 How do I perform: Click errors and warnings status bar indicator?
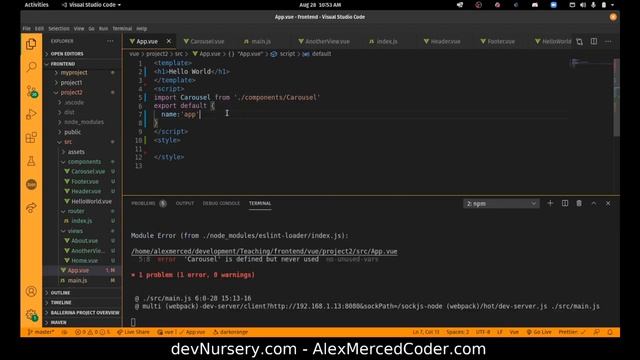[x=93, y=332]
